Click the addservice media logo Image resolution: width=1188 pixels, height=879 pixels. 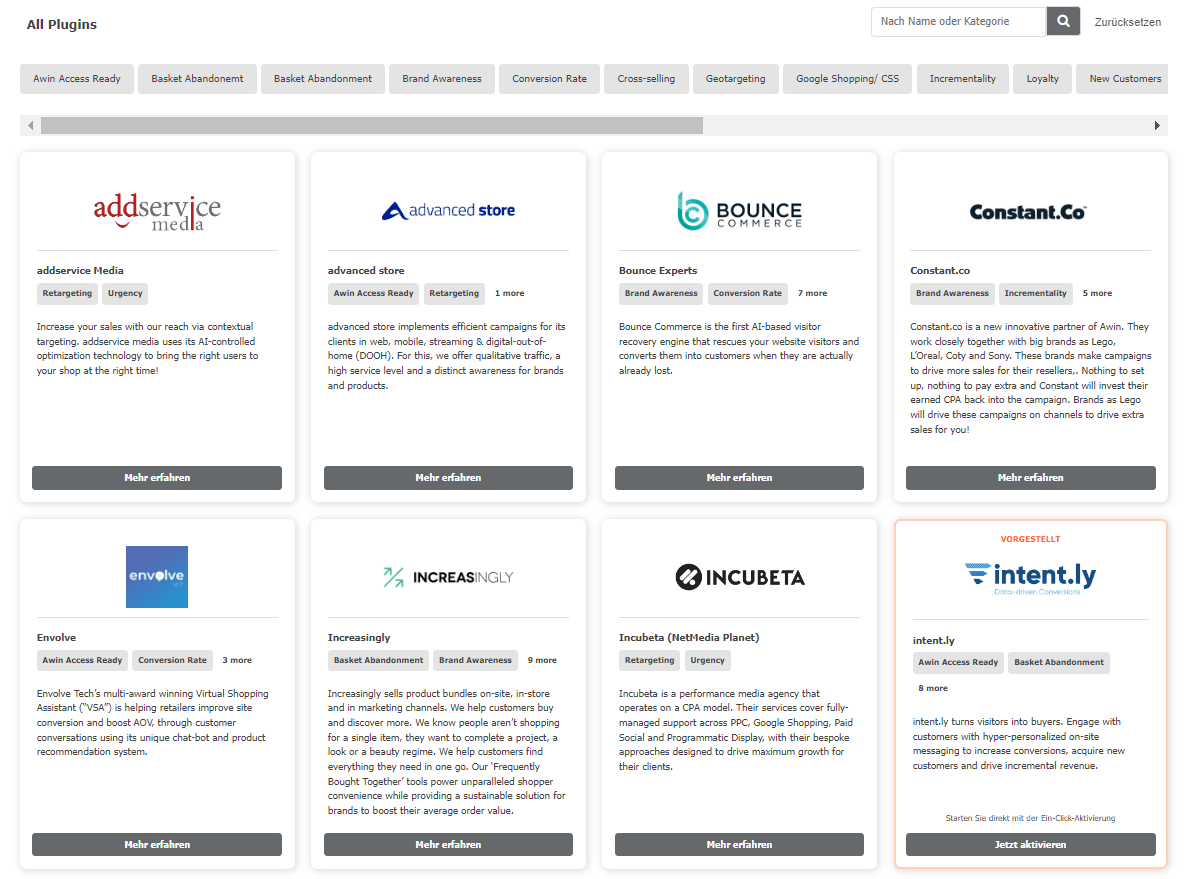tap(157, 211)
